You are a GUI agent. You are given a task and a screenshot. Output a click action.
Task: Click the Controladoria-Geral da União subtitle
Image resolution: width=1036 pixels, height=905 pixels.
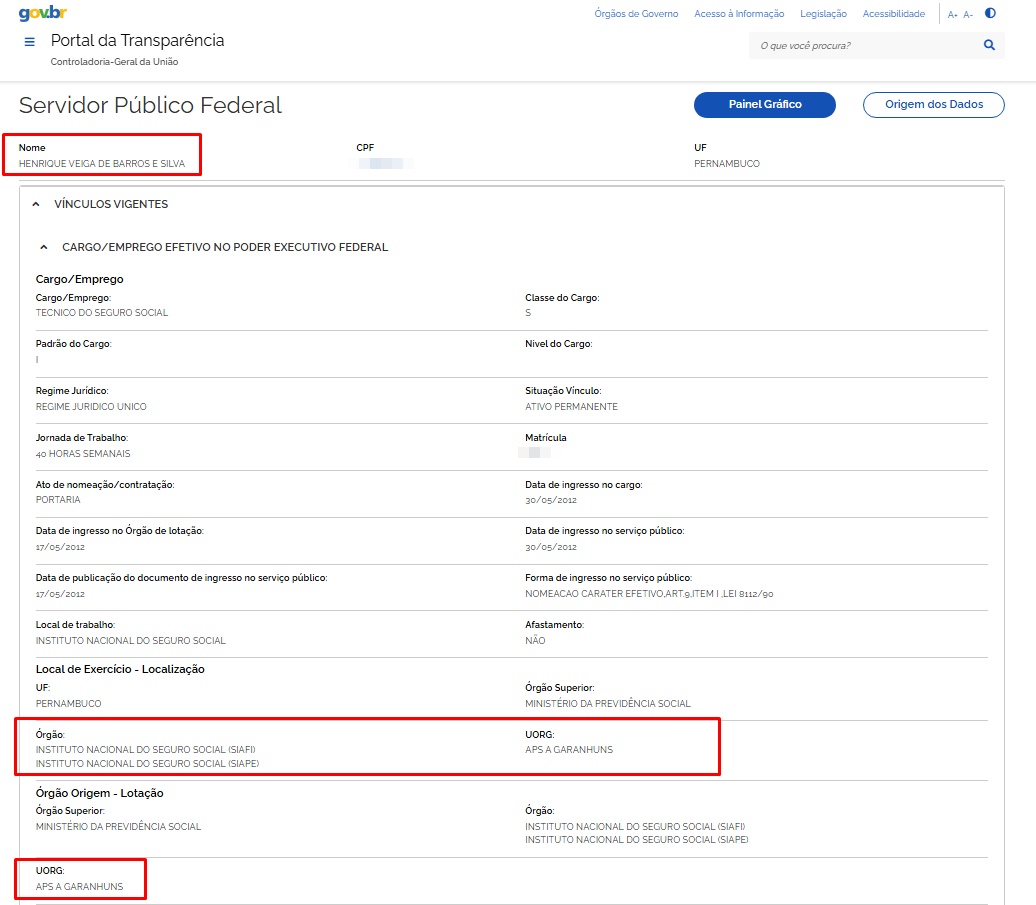[x=114, y=62]
